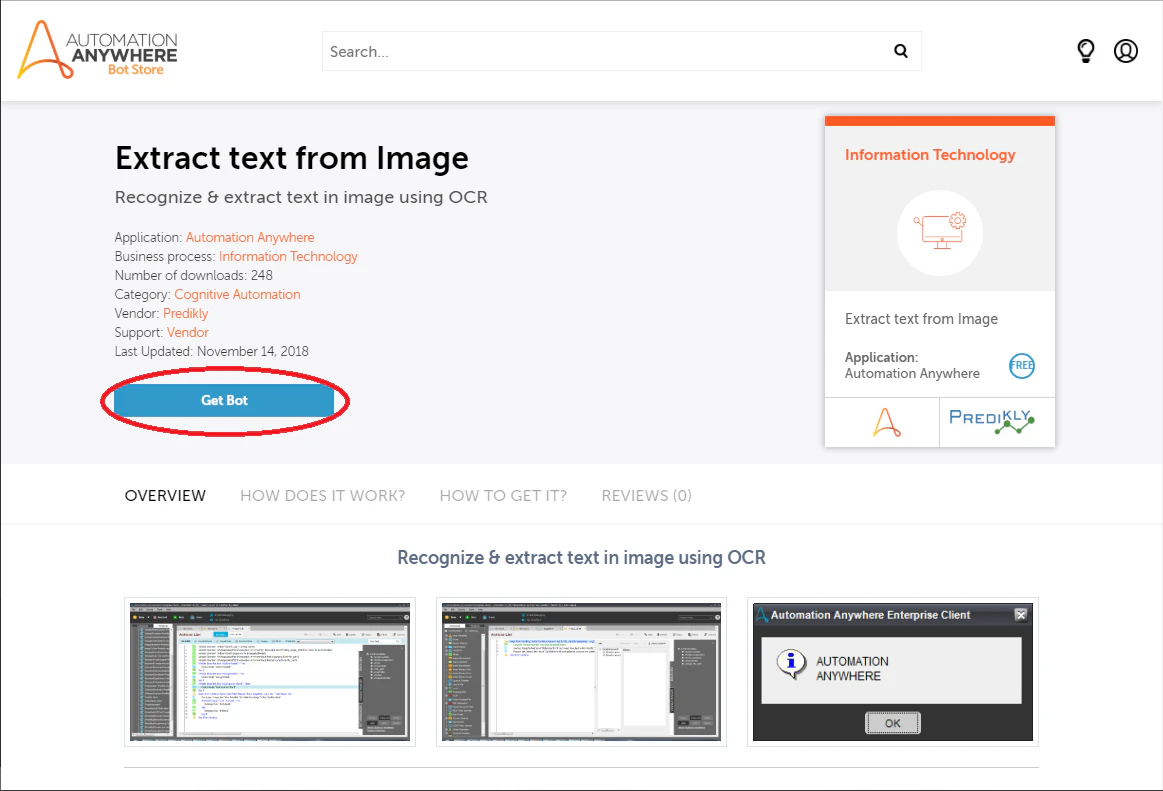Image resolution: width=1163 pixels, height=791 pixels.
Task: Click the Get Bot button
Action: click(224, 400)
